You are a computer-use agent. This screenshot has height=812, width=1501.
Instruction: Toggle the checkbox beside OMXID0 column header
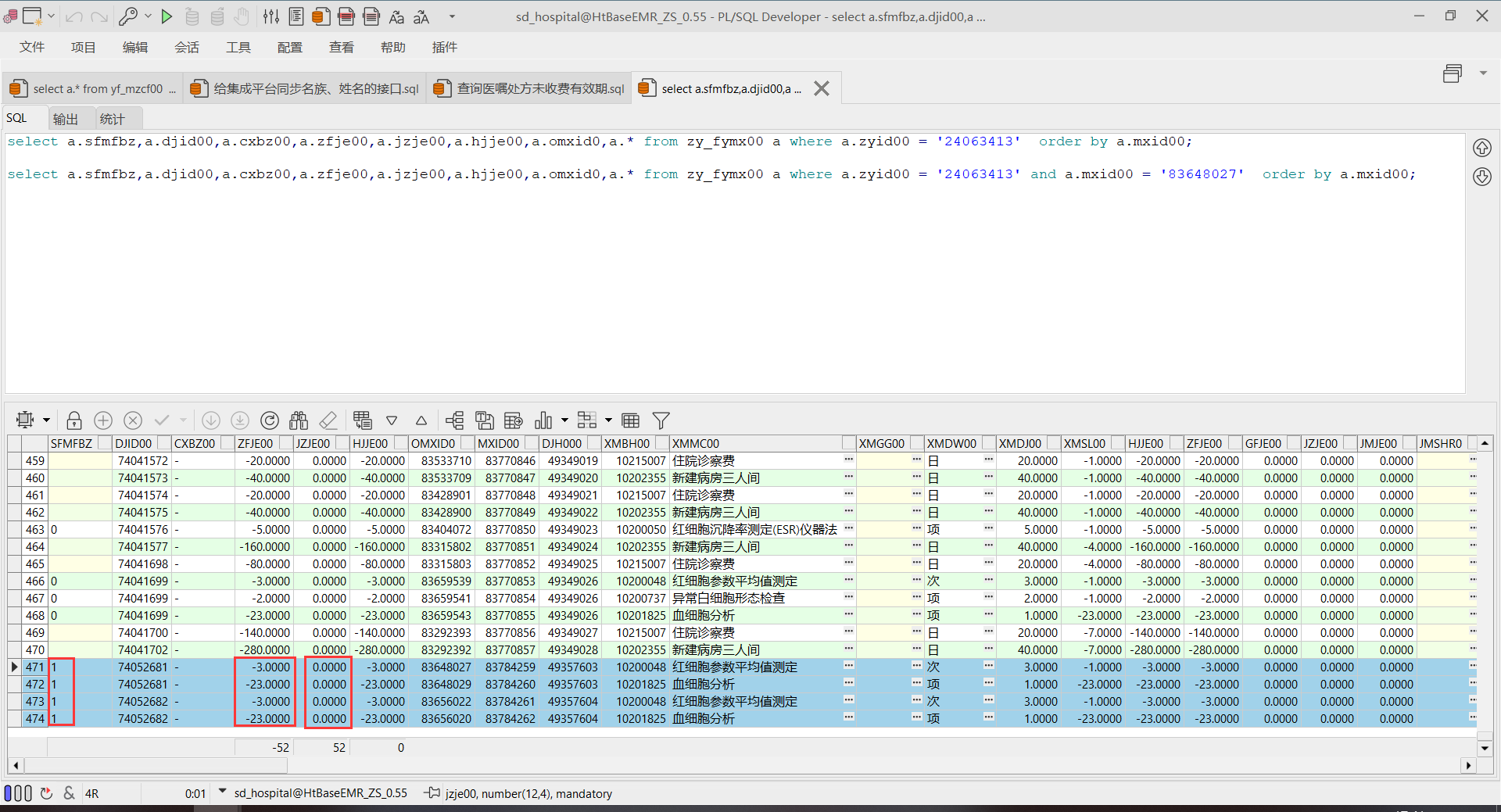[467, 443]
